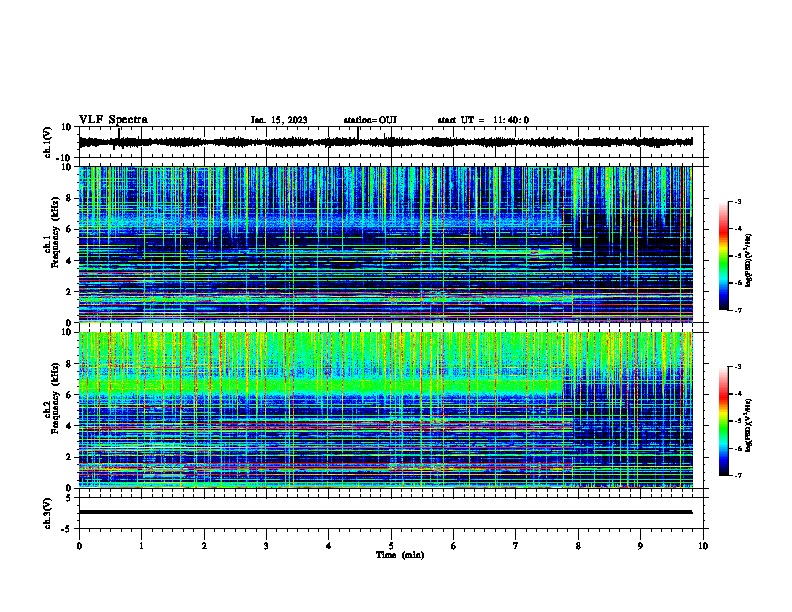Click the "-5" value on ch.1 colorbar
792x612 pixels.
(x=737, y=256)
